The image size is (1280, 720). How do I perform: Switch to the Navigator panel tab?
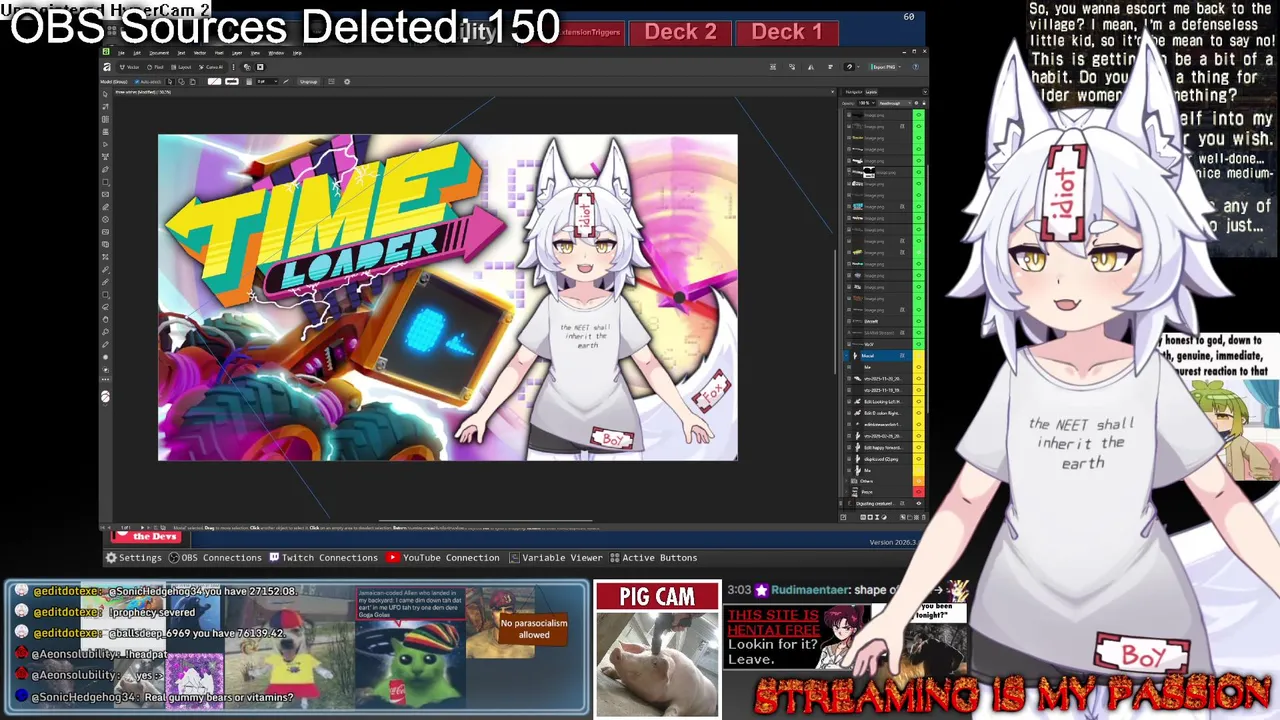pyautogui.click(x=854, y=92)
